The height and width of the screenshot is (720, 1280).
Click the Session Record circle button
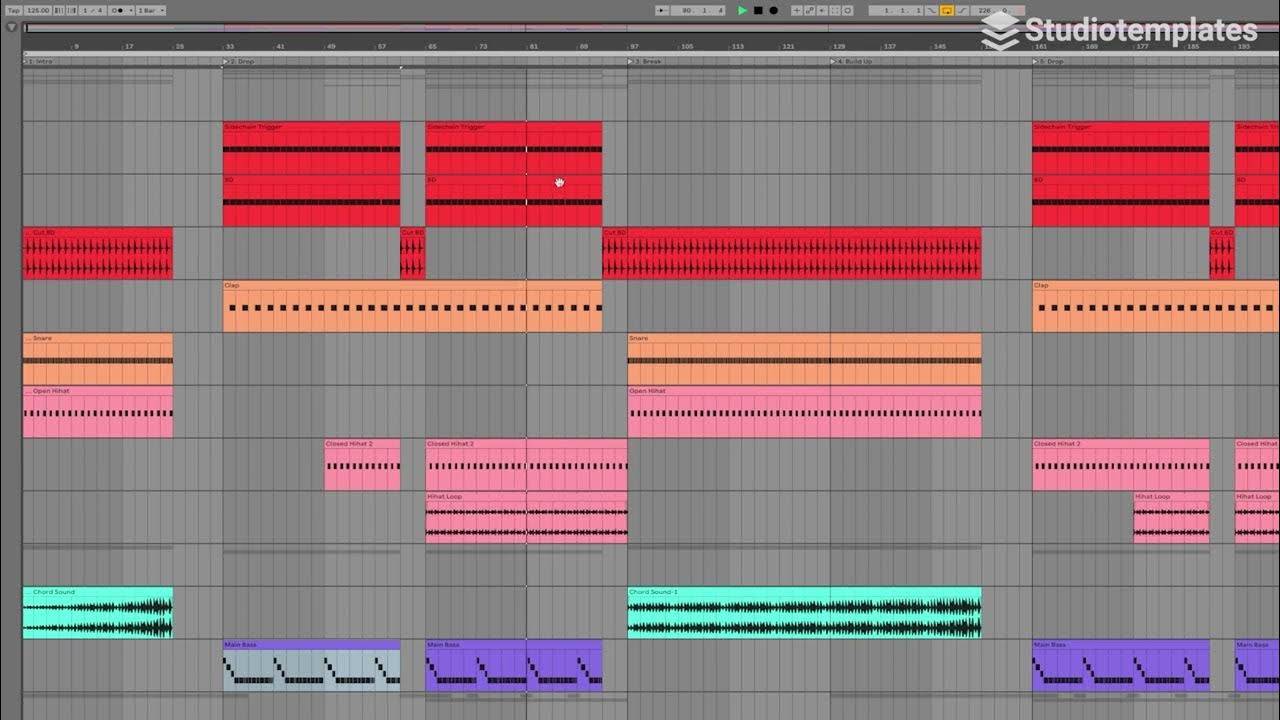click(847, 10)
